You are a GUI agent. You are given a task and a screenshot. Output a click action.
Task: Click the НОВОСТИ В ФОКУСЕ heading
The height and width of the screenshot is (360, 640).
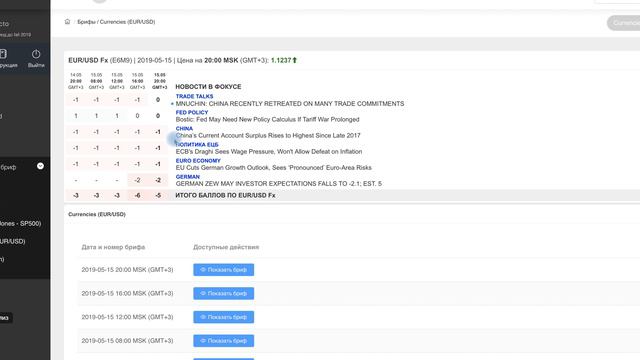208,87
